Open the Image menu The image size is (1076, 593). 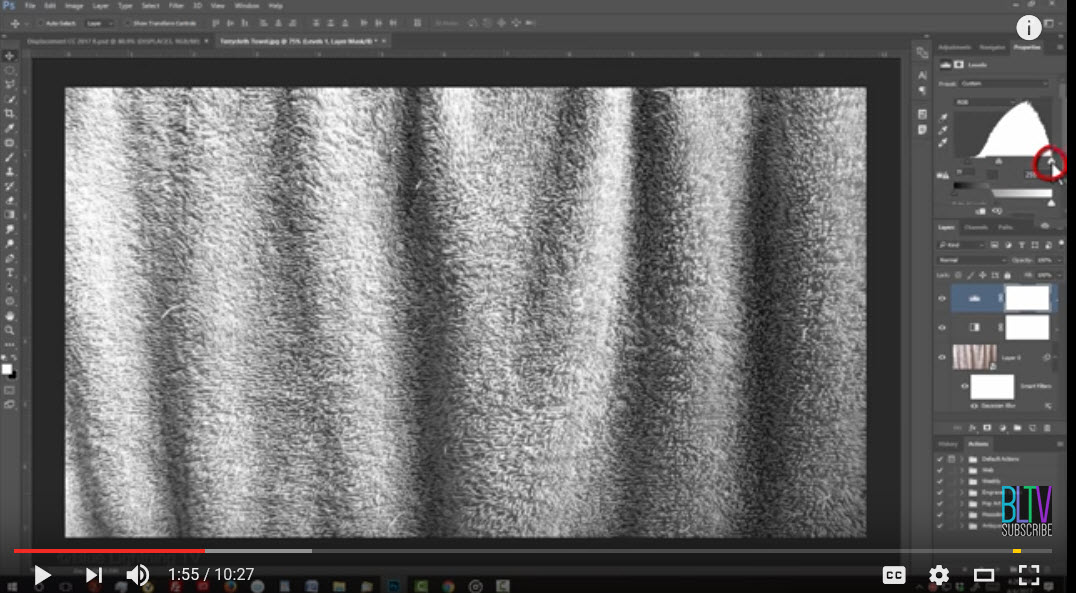tap(73, 5)
